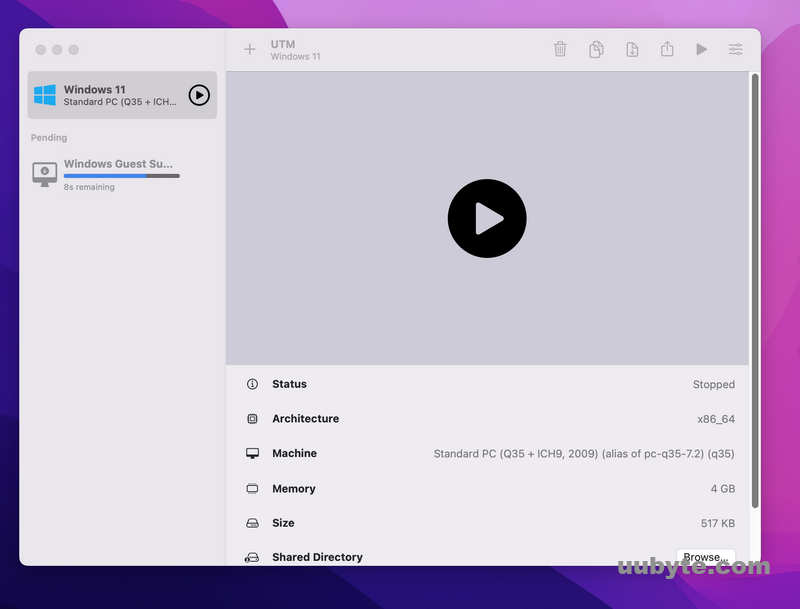Click the 'Architecture' label

point(306,419)
